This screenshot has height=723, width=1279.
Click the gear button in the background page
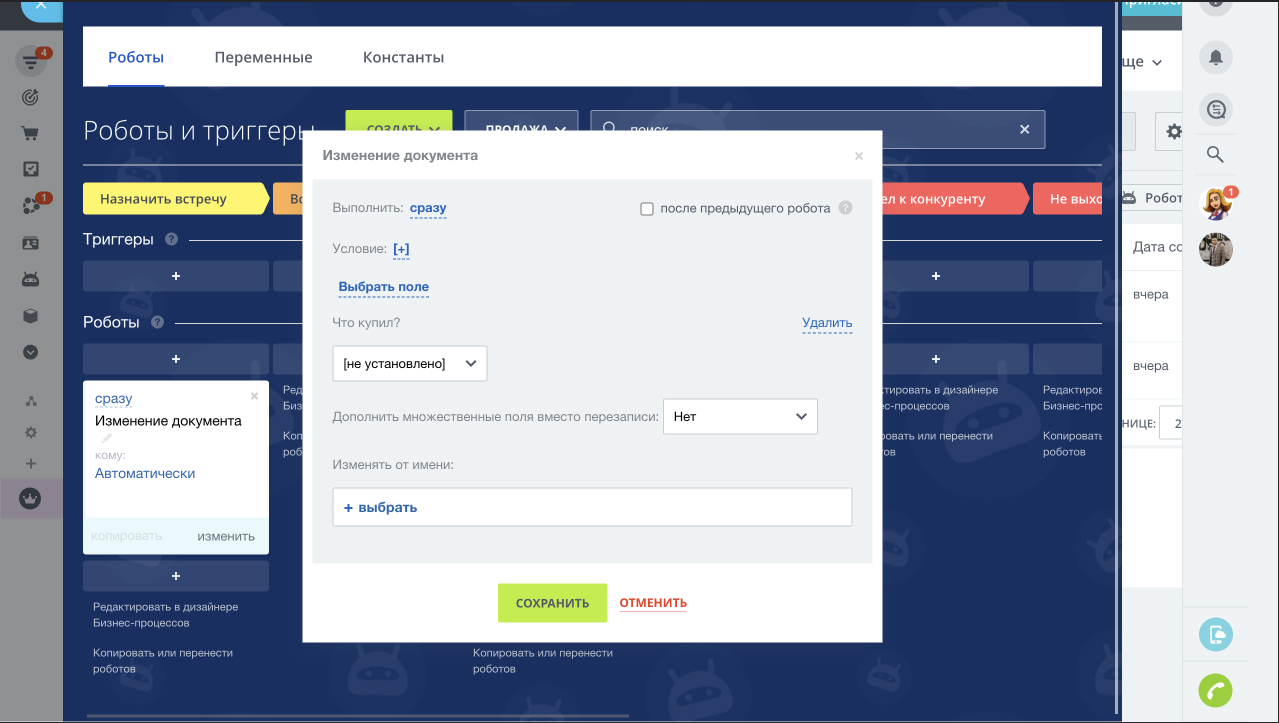[x=1172, y=131]
